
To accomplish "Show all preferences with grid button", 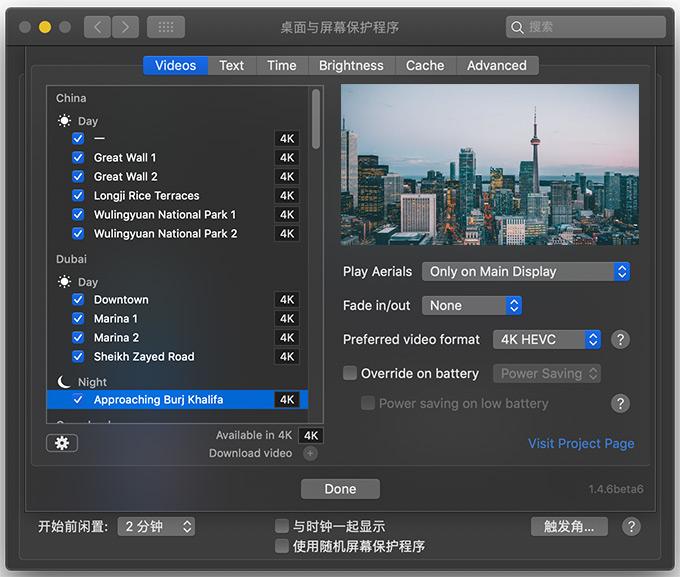I will click(x=166, y=27).
